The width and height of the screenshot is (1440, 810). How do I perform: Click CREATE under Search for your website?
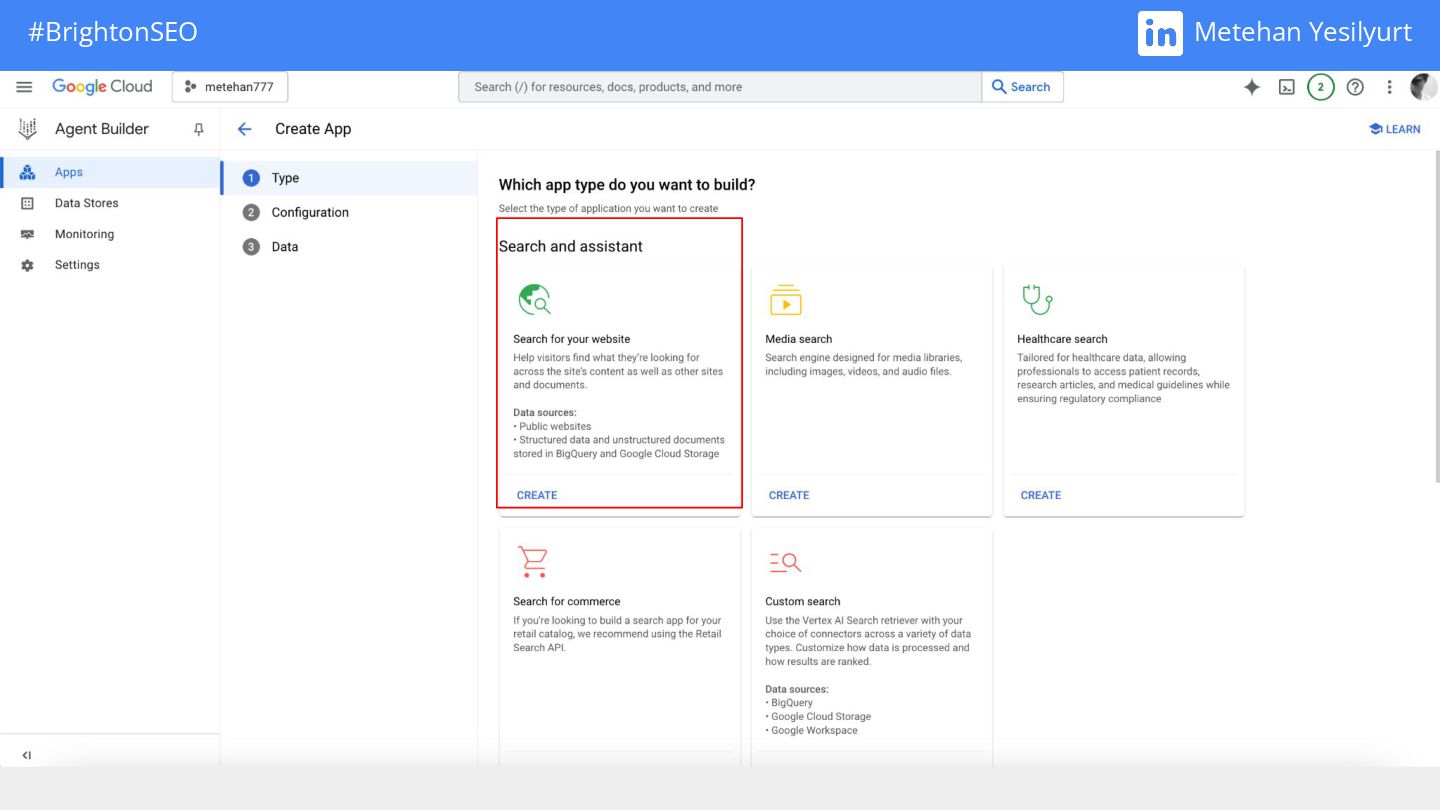[x=537, y=495]
